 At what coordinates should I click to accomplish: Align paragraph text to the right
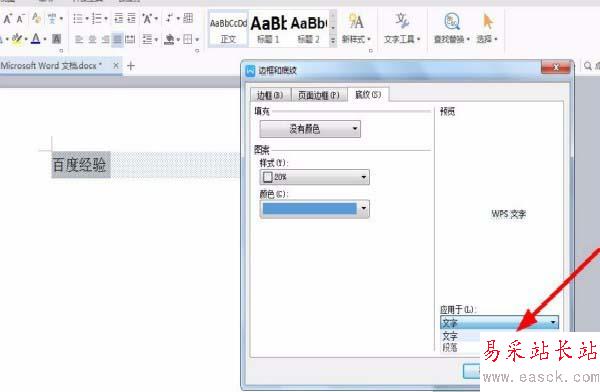pyautogui.click(x=105, y=39)
